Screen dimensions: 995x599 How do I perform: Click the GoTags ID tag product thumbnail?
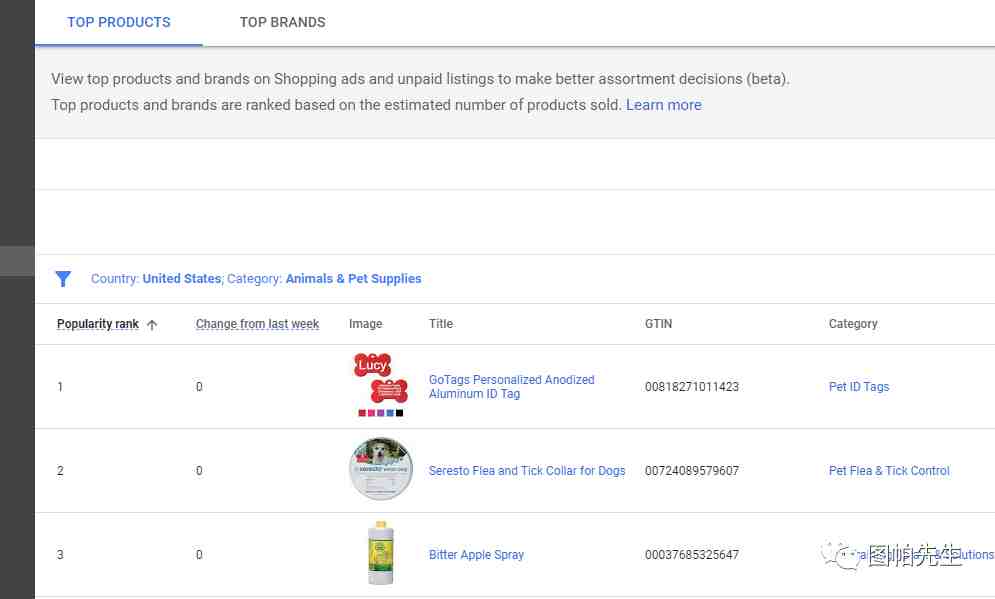[380, 385]
